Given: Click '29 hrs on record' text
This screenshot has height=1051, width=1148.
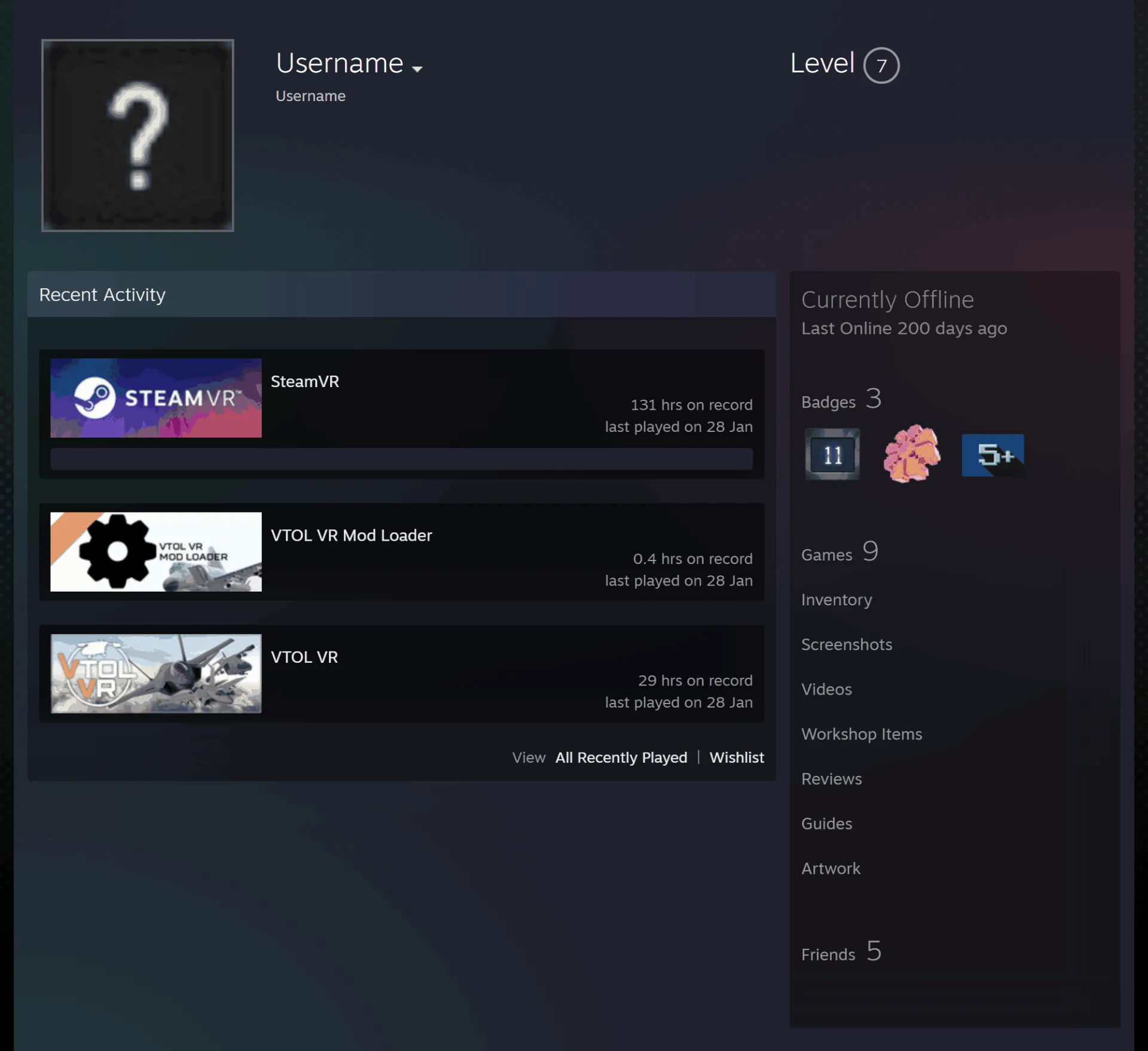Looking at the screenshot, I should click(695, 681).
